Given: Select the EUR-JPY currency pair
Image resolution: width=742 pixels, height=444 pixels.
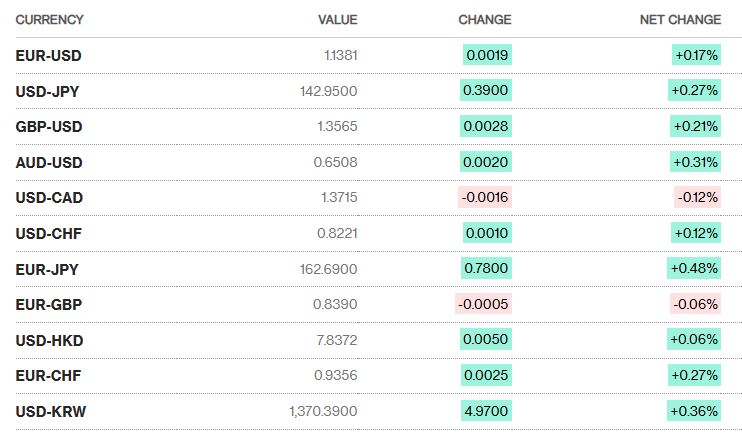Looking at the screenshot, I should pos(48,269).
